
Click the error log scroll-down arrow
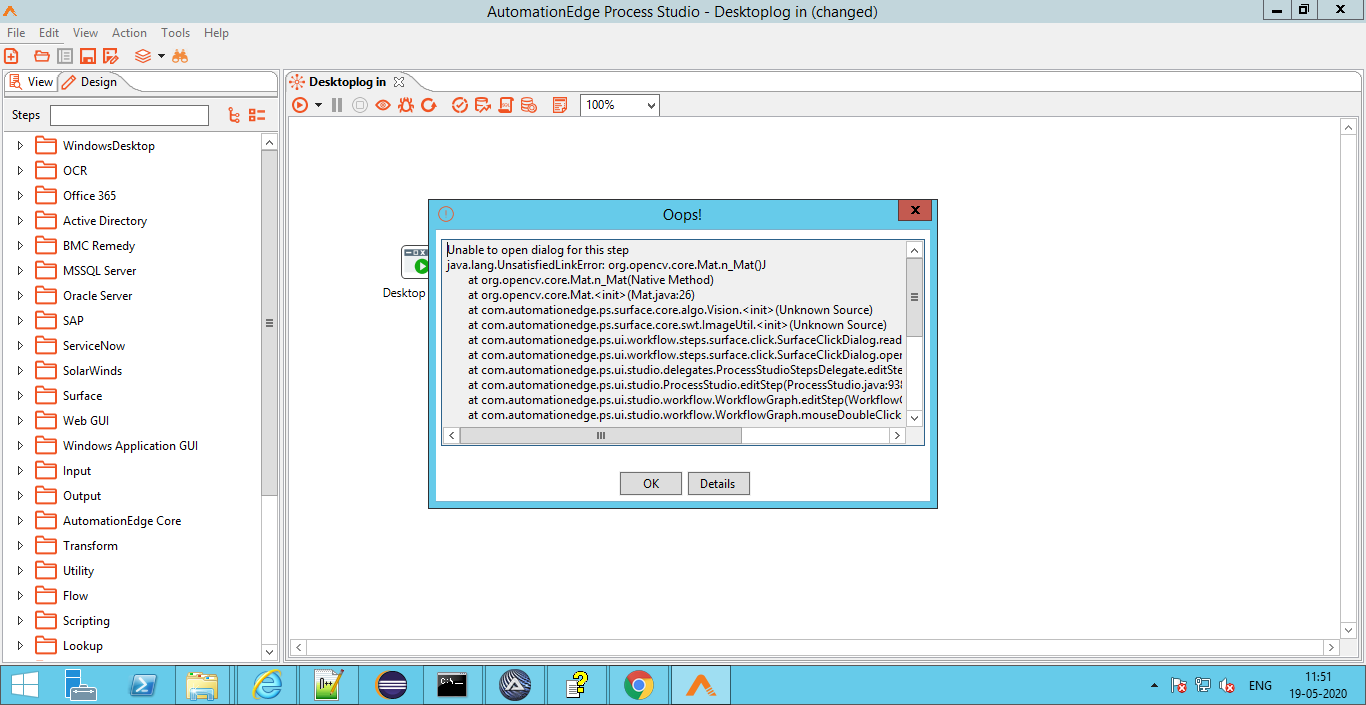click(x=914, y=418)
